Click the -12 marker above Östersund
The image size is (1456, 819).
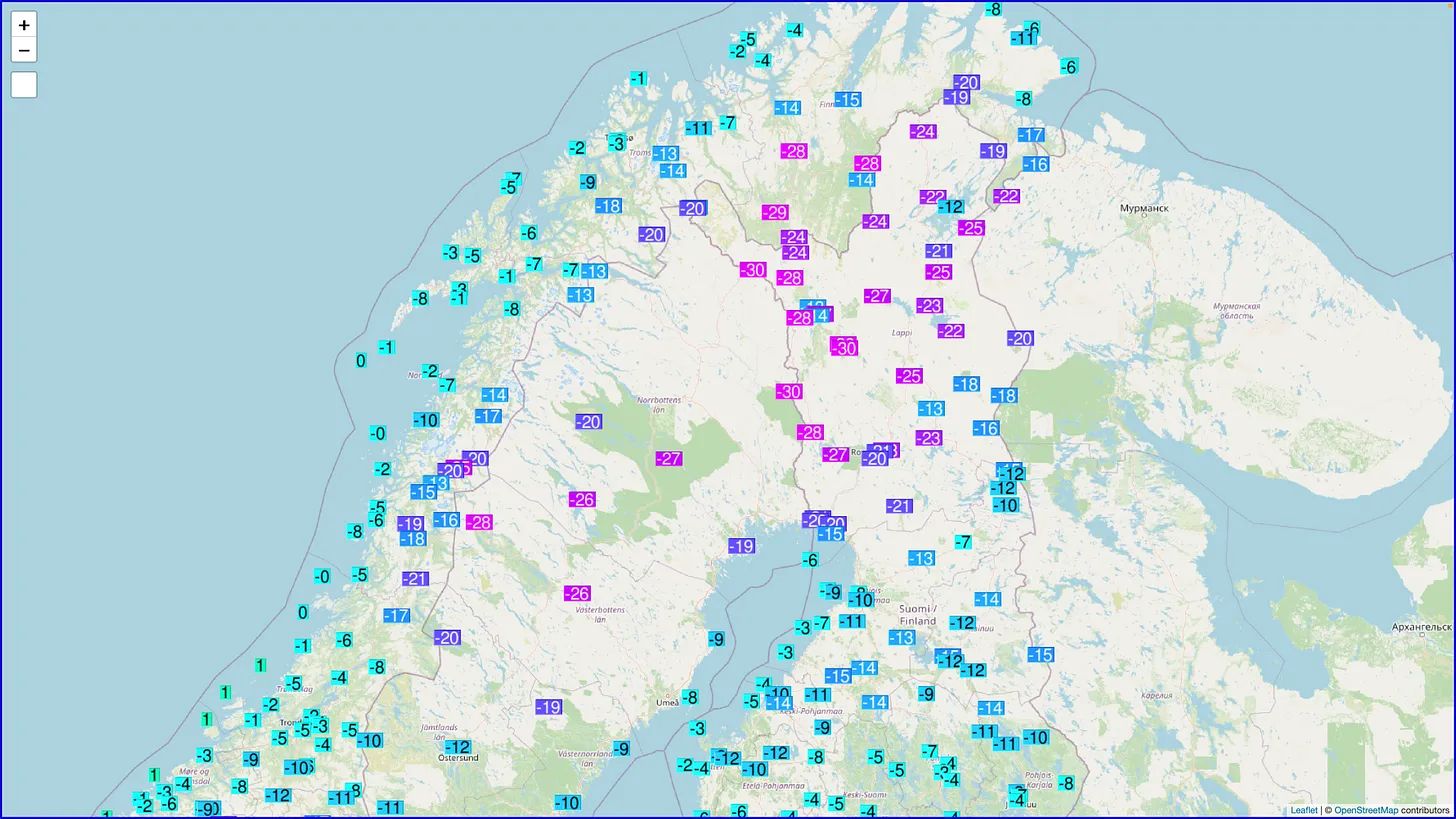(458, 747)
